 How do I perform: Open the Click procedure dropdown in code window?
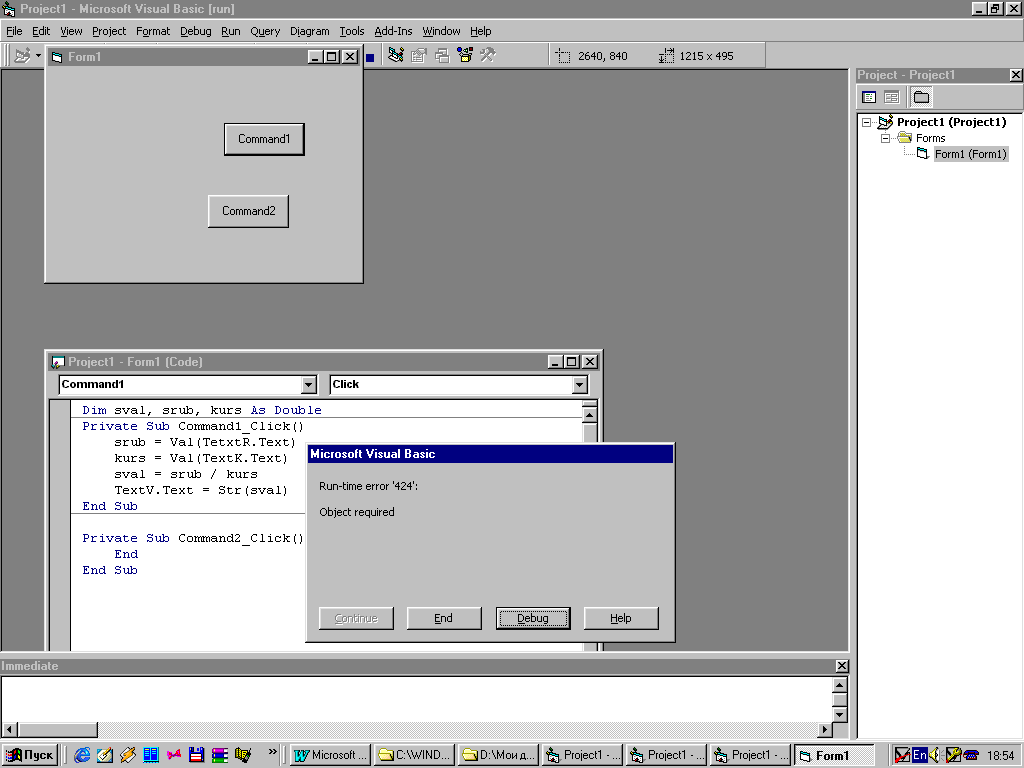tap(579, 385)
